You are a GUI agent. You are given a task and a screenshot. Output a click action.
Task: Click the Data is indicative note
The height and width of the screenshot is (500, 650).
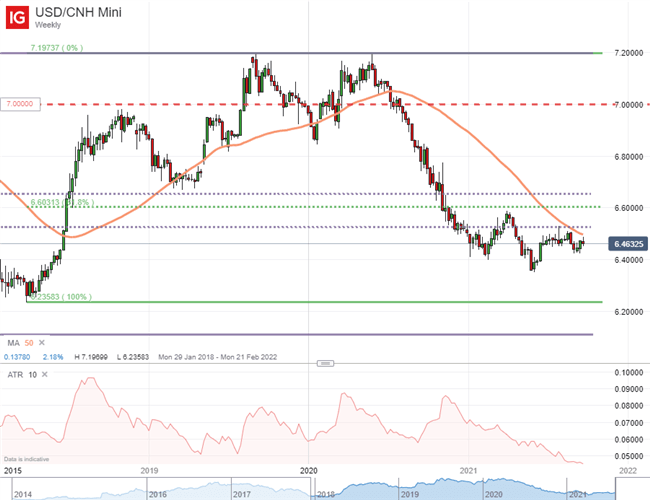pos(27,459)
